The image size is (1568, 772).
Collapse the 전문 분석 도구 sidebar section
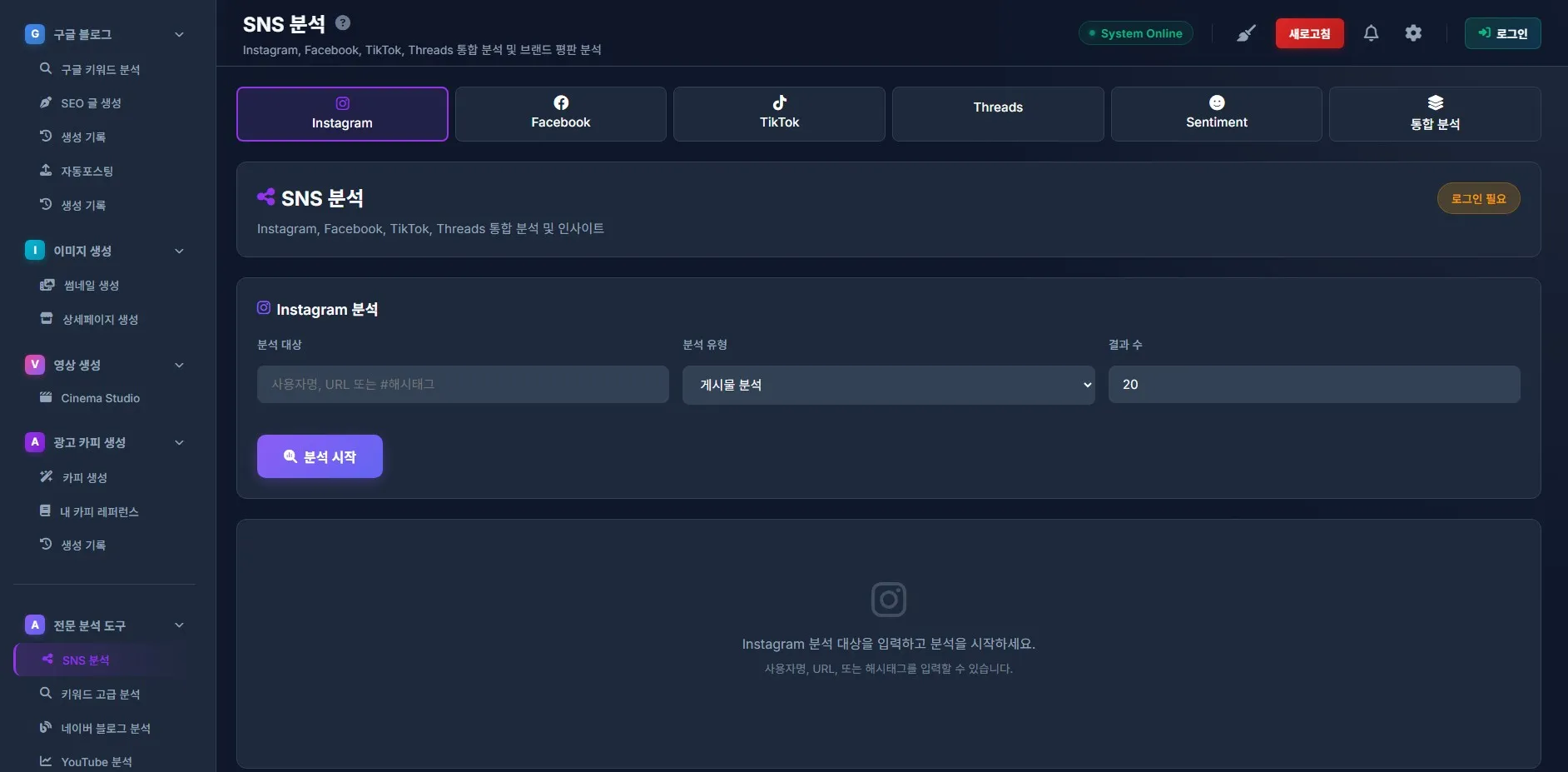tap(179, 625)
